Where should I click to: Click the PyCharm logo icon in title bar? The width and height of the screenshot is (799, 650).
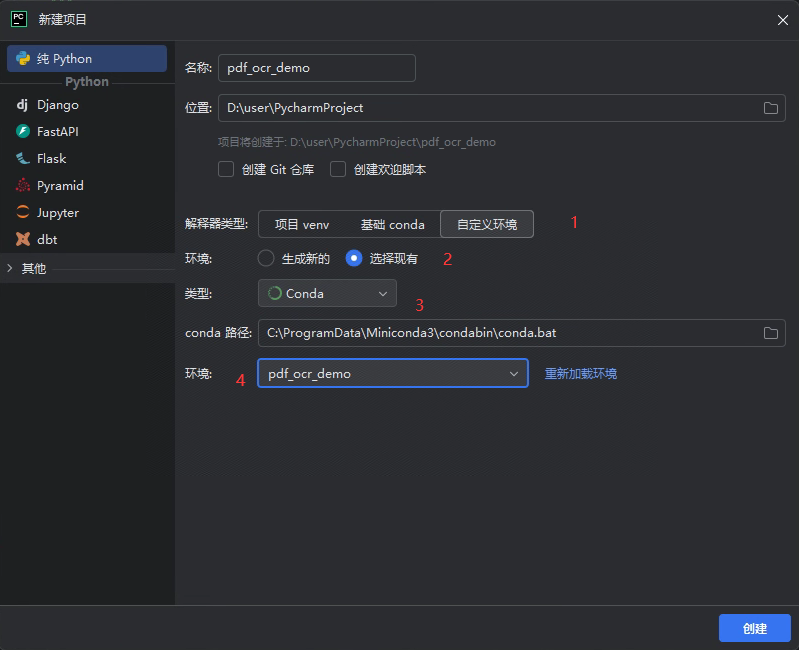[x=19, y=19]
